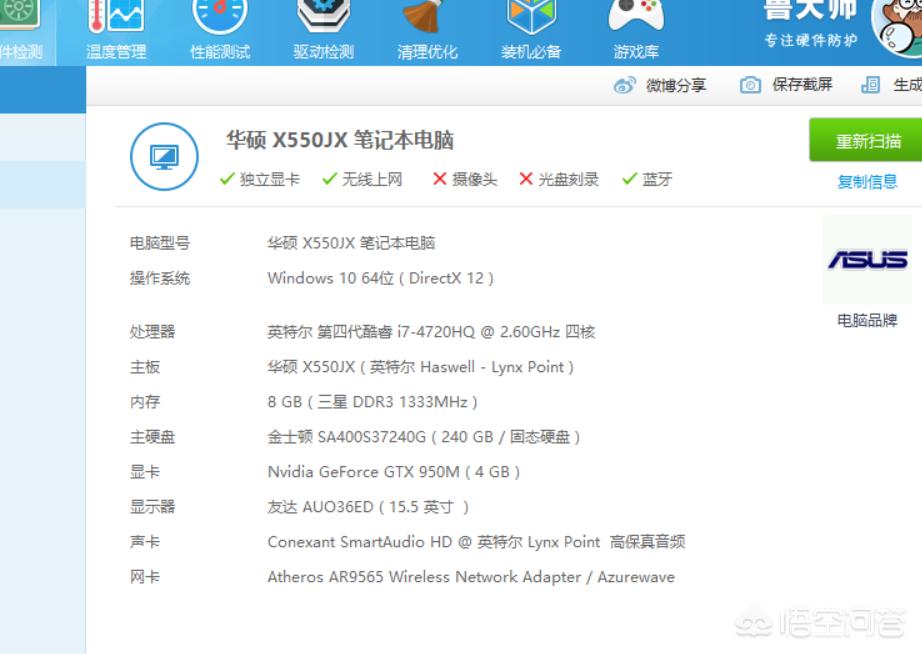Click the 主硬盘 label
922x654 pixels.
pos(152,437)
